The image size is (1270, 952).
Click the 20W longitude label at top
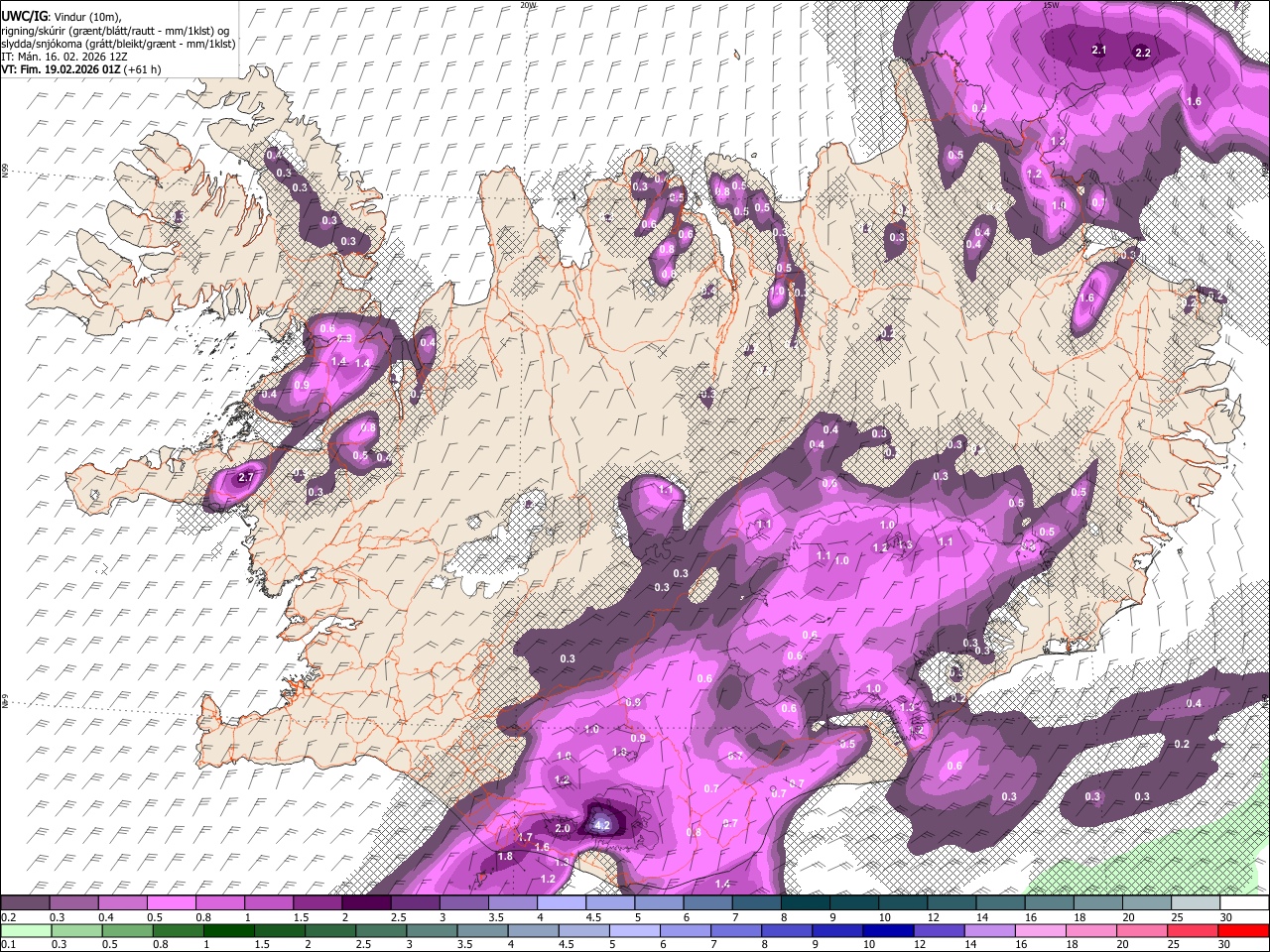pyautogui.click(x=528, y=5)
